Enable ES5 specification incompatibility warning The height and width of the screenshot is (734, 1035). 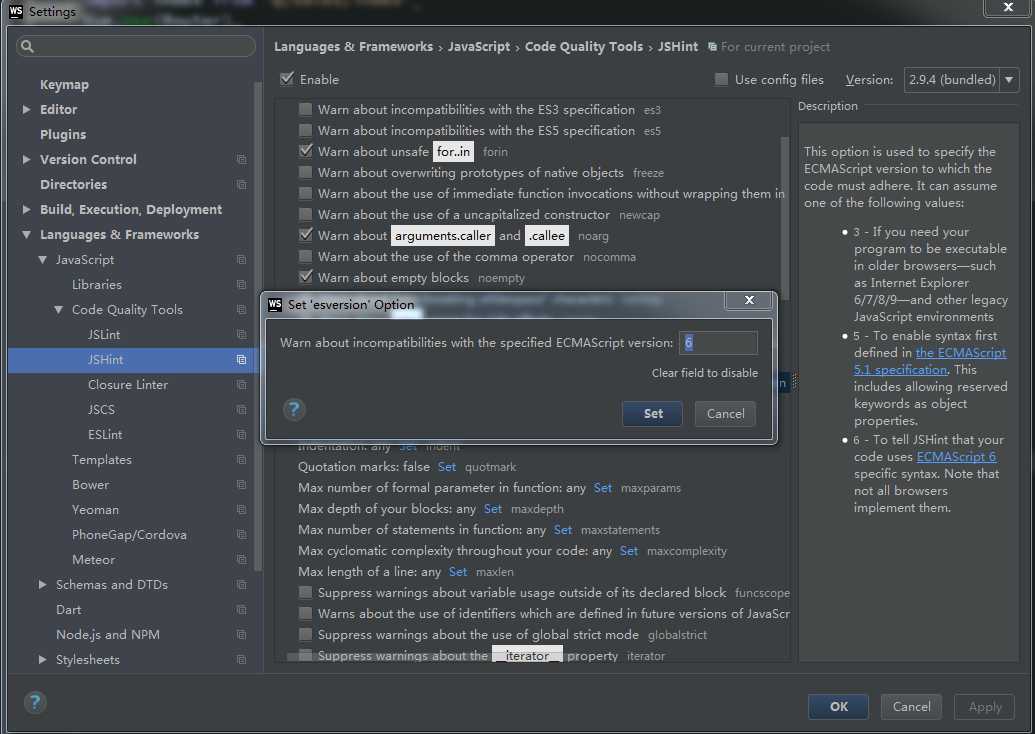(305, 131)
